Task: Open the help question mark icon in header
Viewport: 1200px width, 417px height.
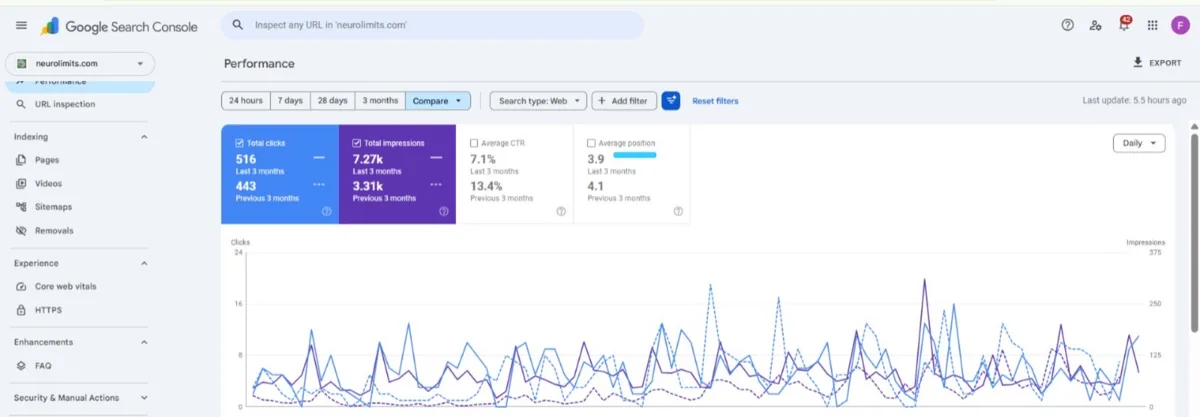Action: 1067,25
